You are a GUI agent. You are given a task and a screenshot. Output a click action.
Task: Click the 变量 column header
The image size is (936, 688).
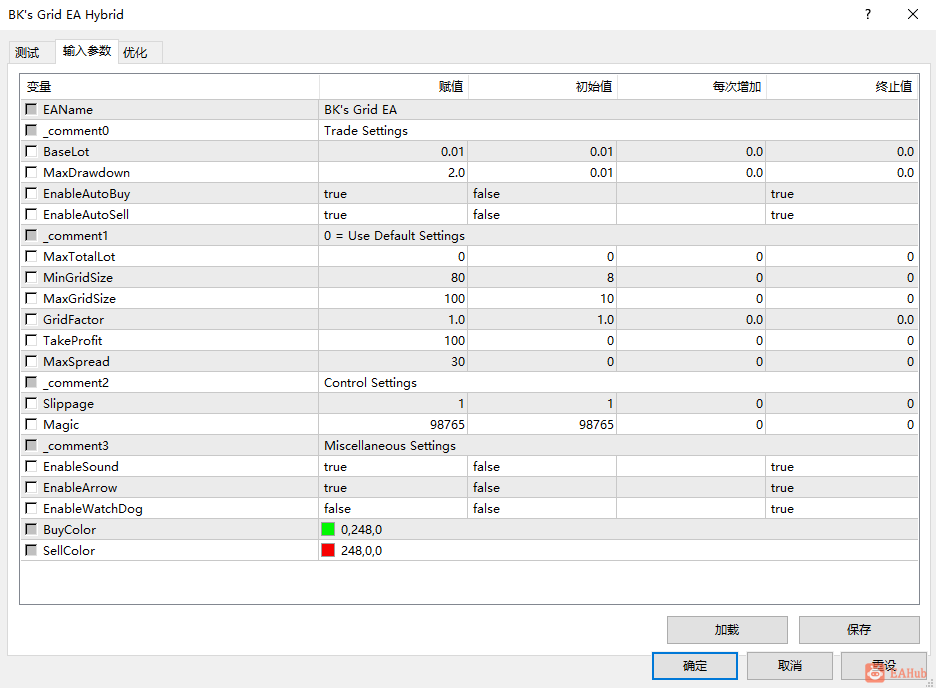tap(170, 87)
